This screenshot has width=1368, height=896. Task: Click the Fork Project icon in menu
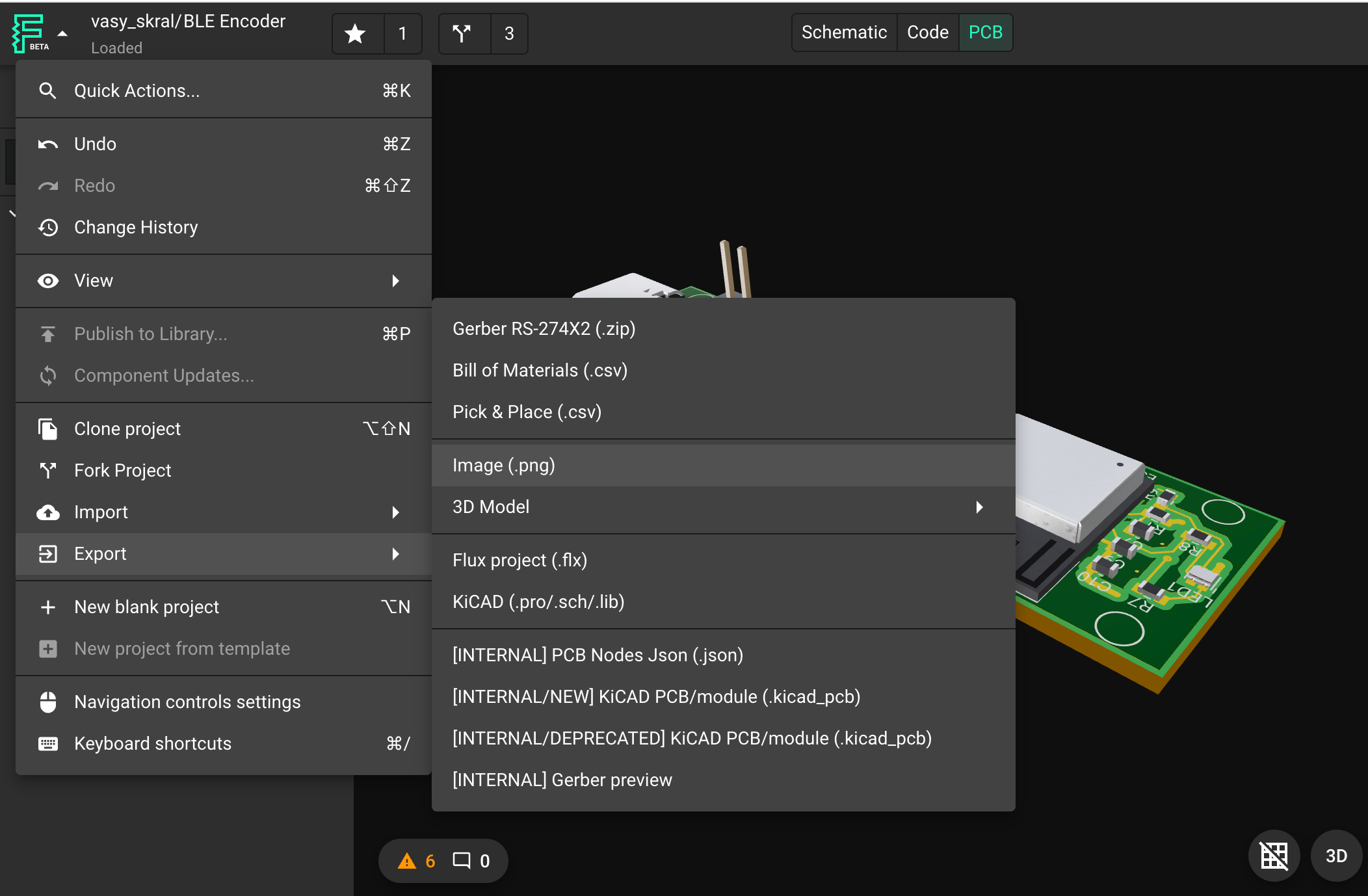pos(47,471)
